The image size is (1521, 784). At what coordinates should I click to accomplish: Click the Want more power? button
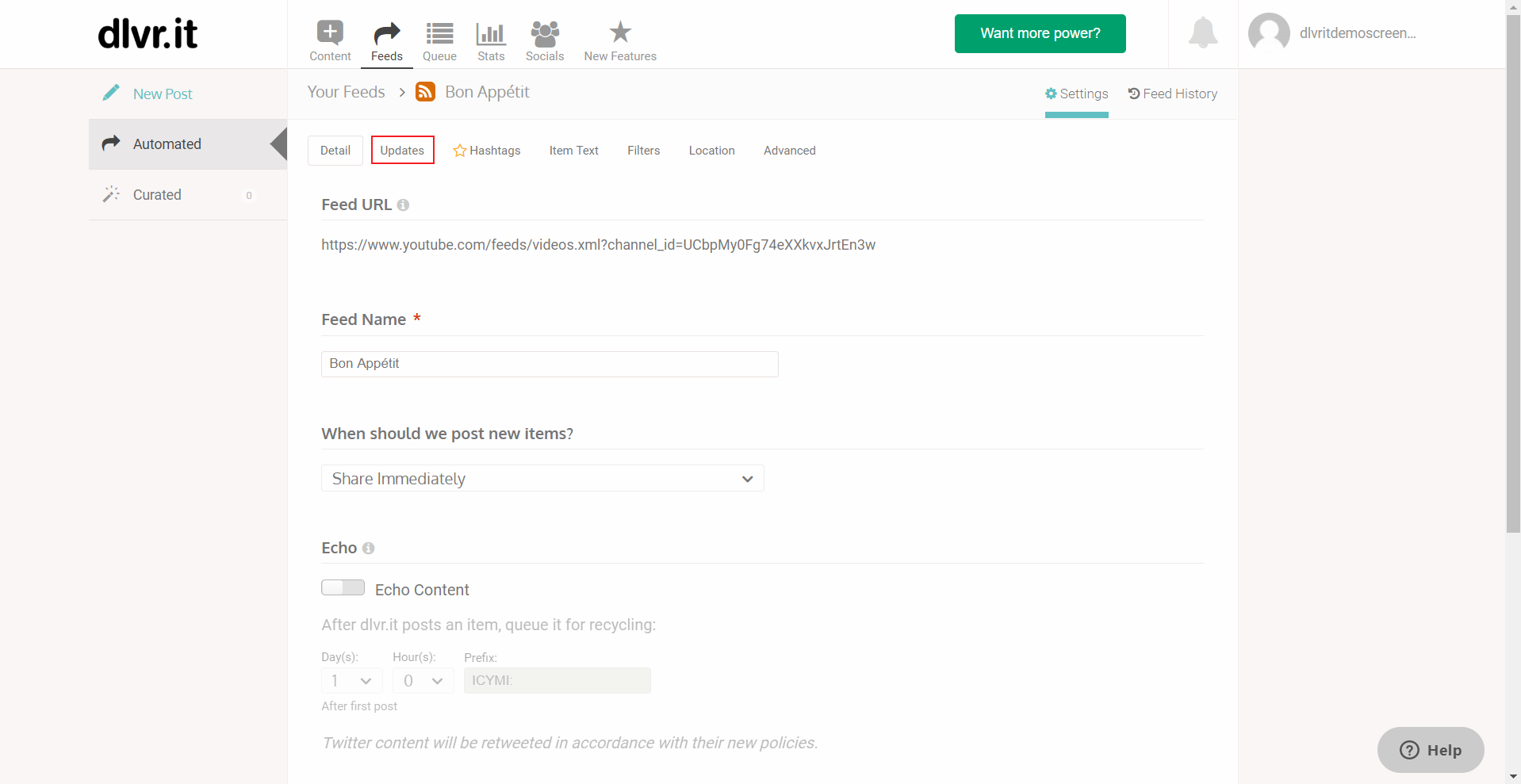[x=1040, y=33]
